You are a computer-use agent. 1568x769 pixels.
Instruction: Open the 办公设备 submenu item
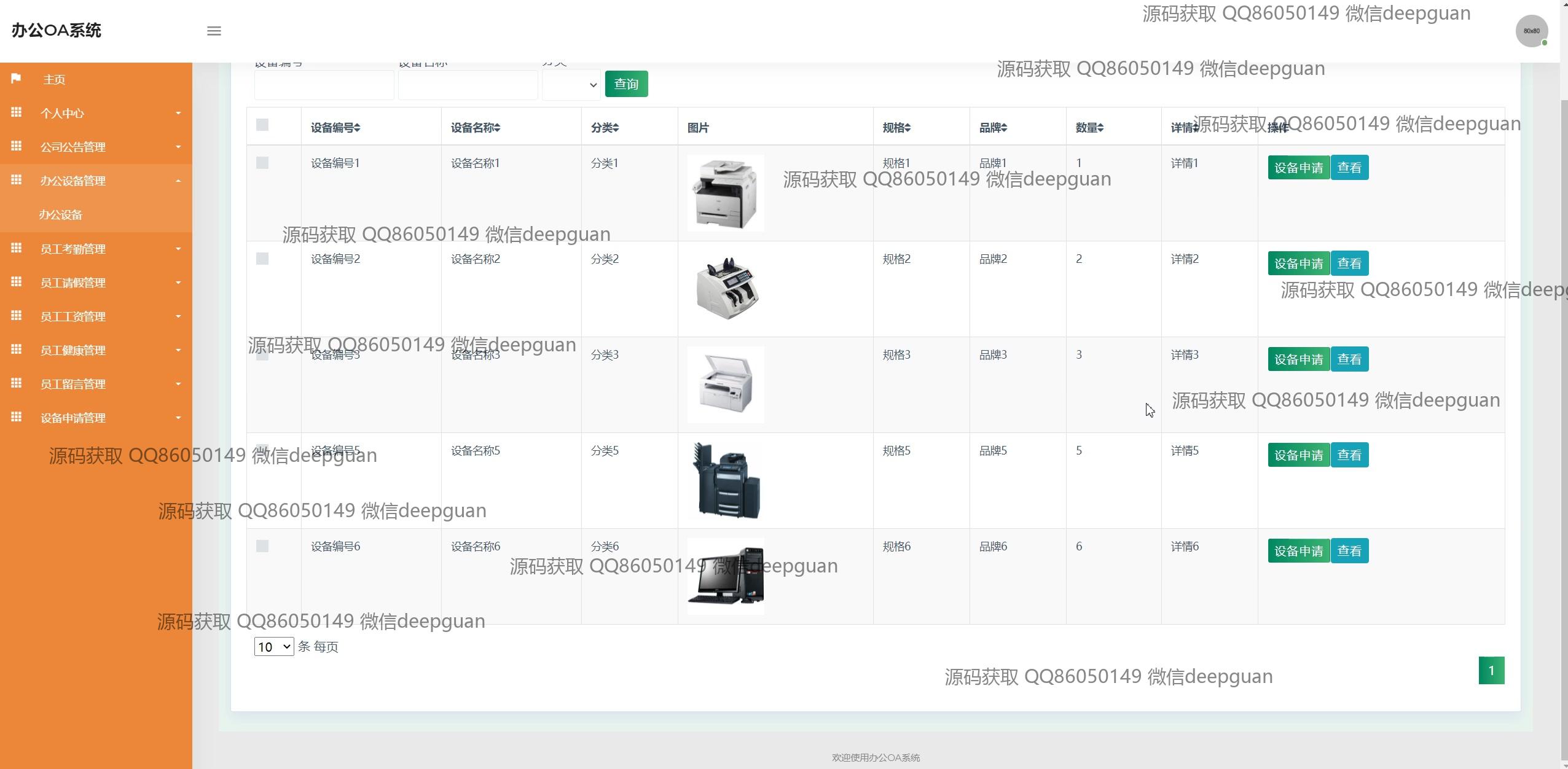click(x=60, y=215)
